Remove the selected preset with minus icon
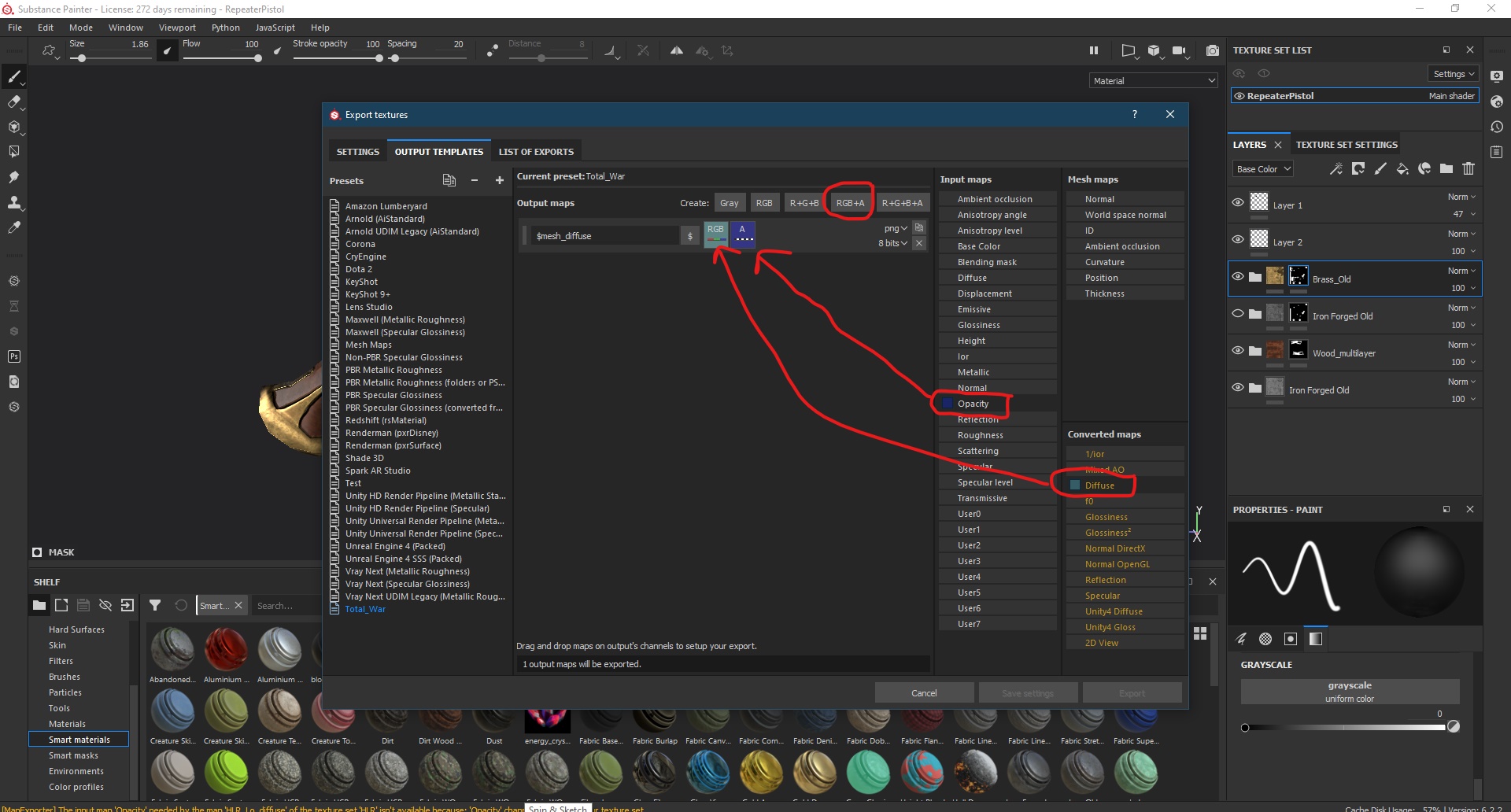This screenshot has height=812, width=1511. pyautogui.click(x=475, y=180)
